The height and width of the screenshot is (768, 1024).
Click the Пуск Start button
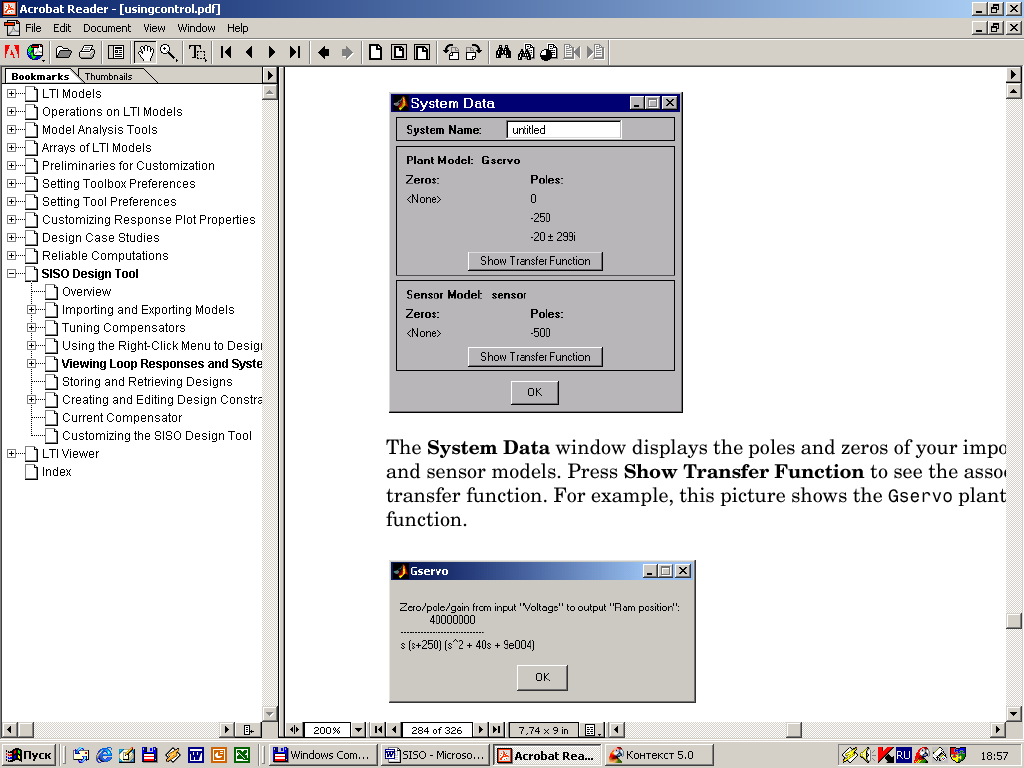pos(29,756)
